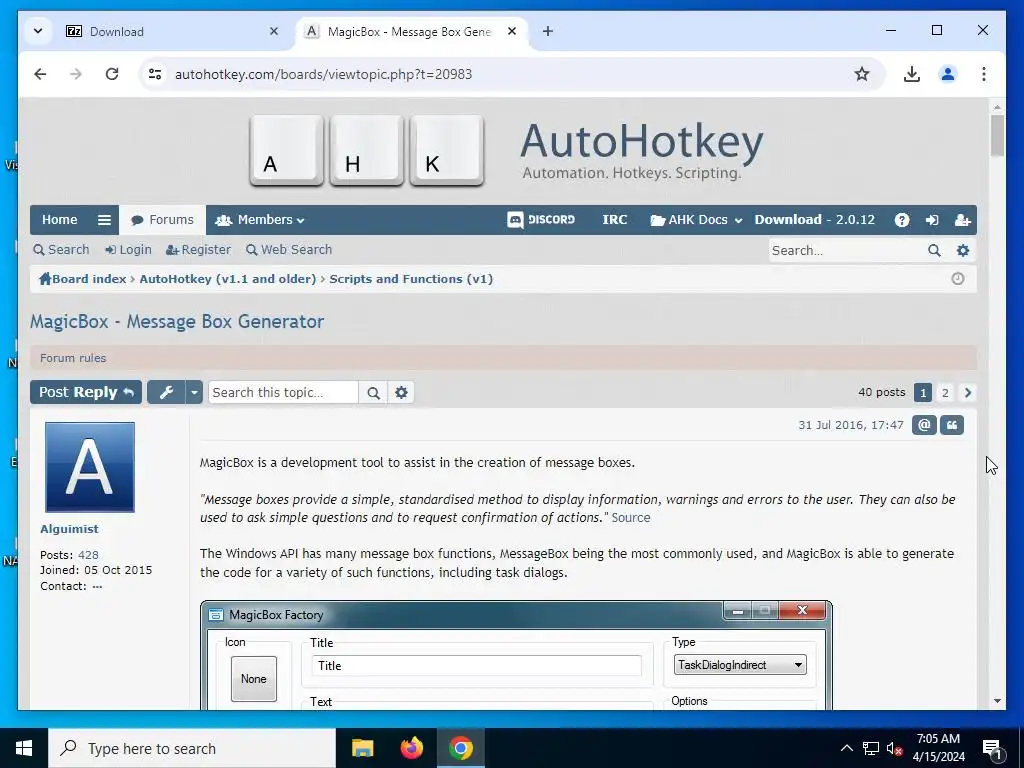Open the Windows Start button
The height and width of the screenshot is (768, 1024).
pyautogui.click(x=24, y=748)
